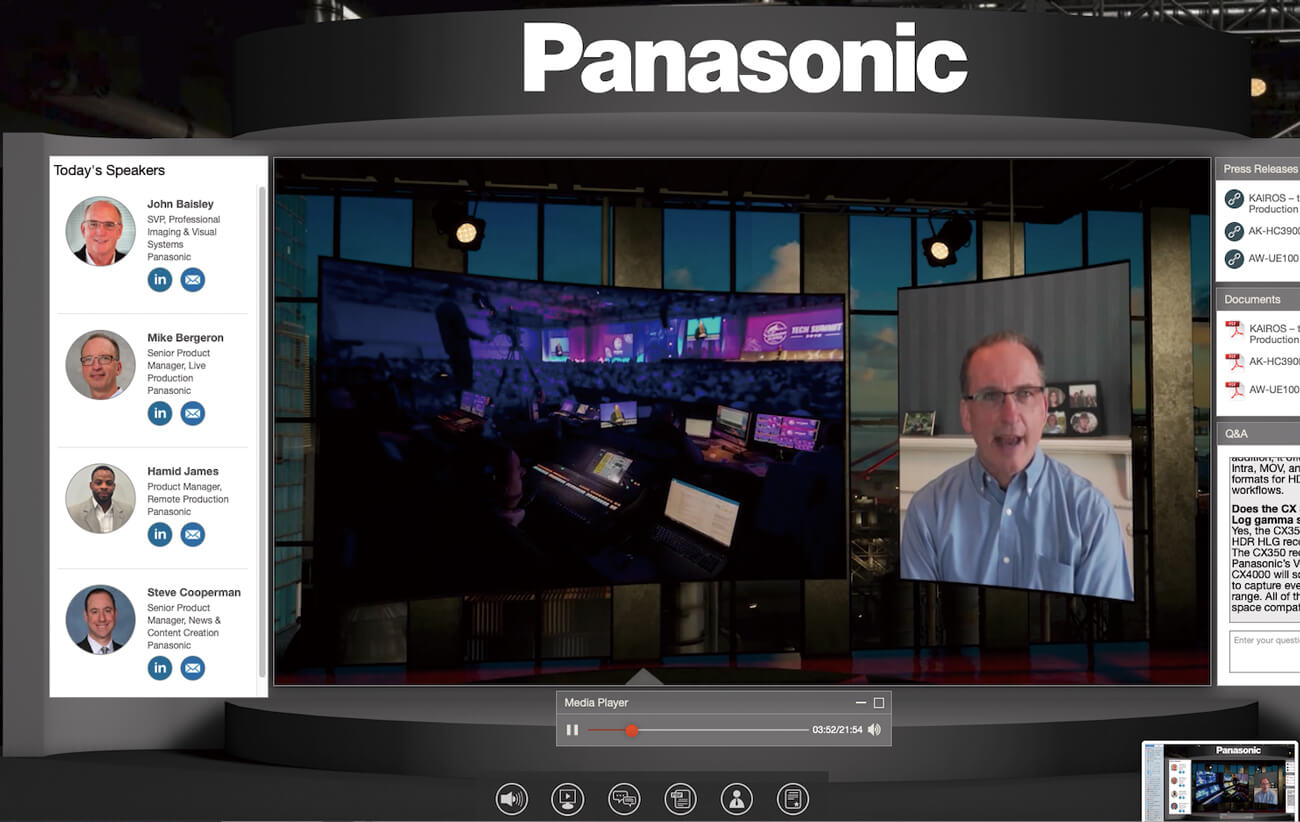
Task: Open Steve Cooperman's LinkedIn profile
Action: pos(160,668)
